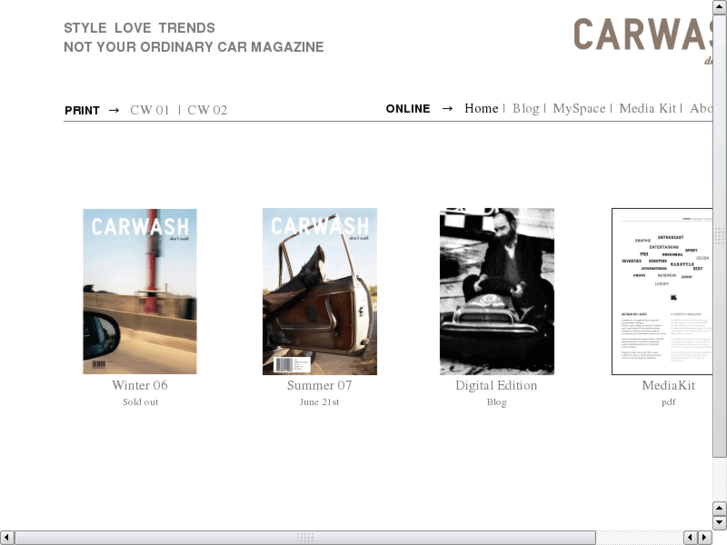Click the PRINT section label
Viewport: 727px width, 545px height.
[x=82, y=110]
